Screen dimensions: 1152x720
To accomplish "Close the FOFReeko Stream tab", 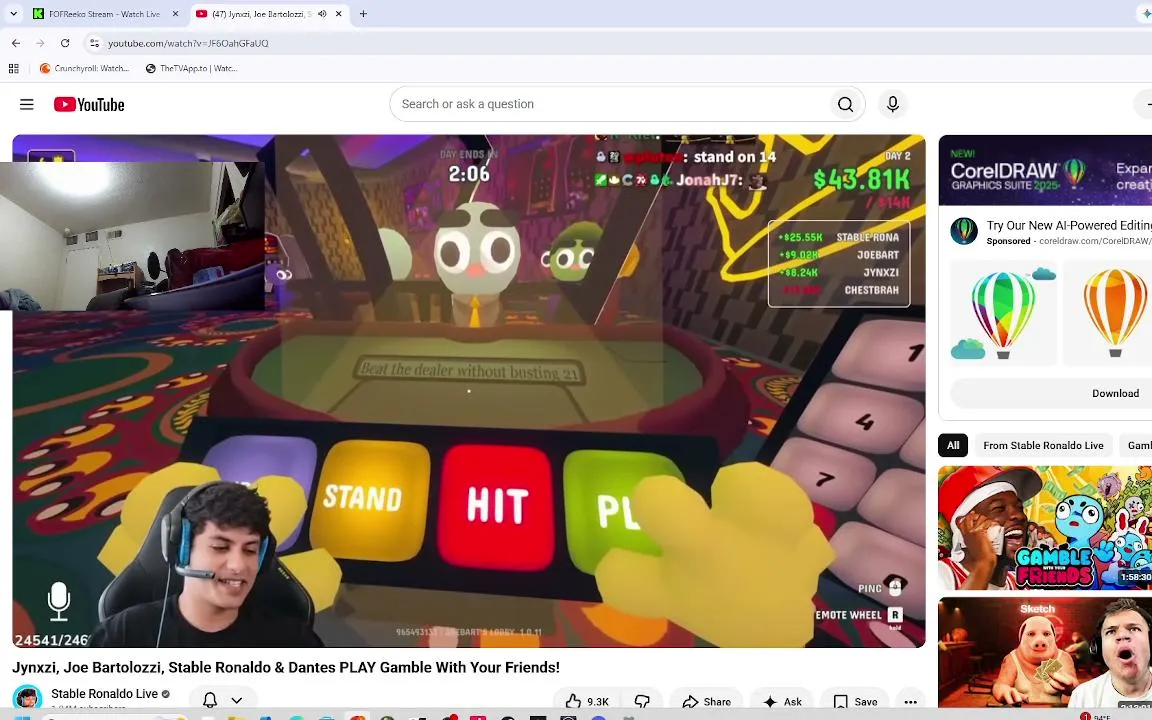I will [175, 14].
